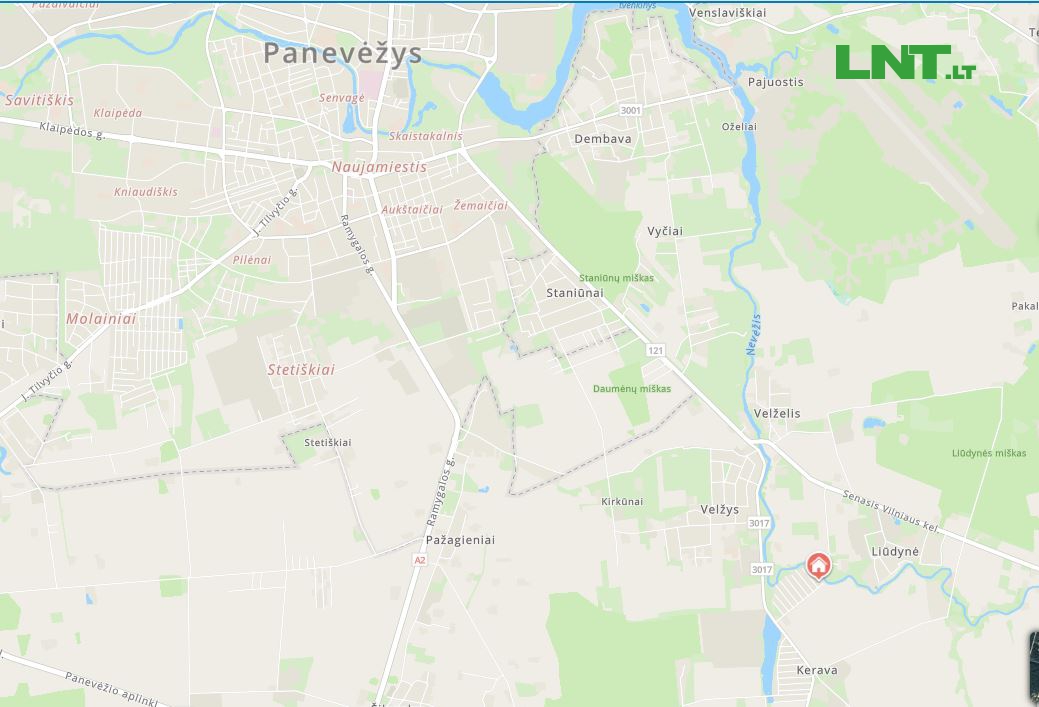Click the Daumėnų miškas forest label

click(x=631, y=389)
